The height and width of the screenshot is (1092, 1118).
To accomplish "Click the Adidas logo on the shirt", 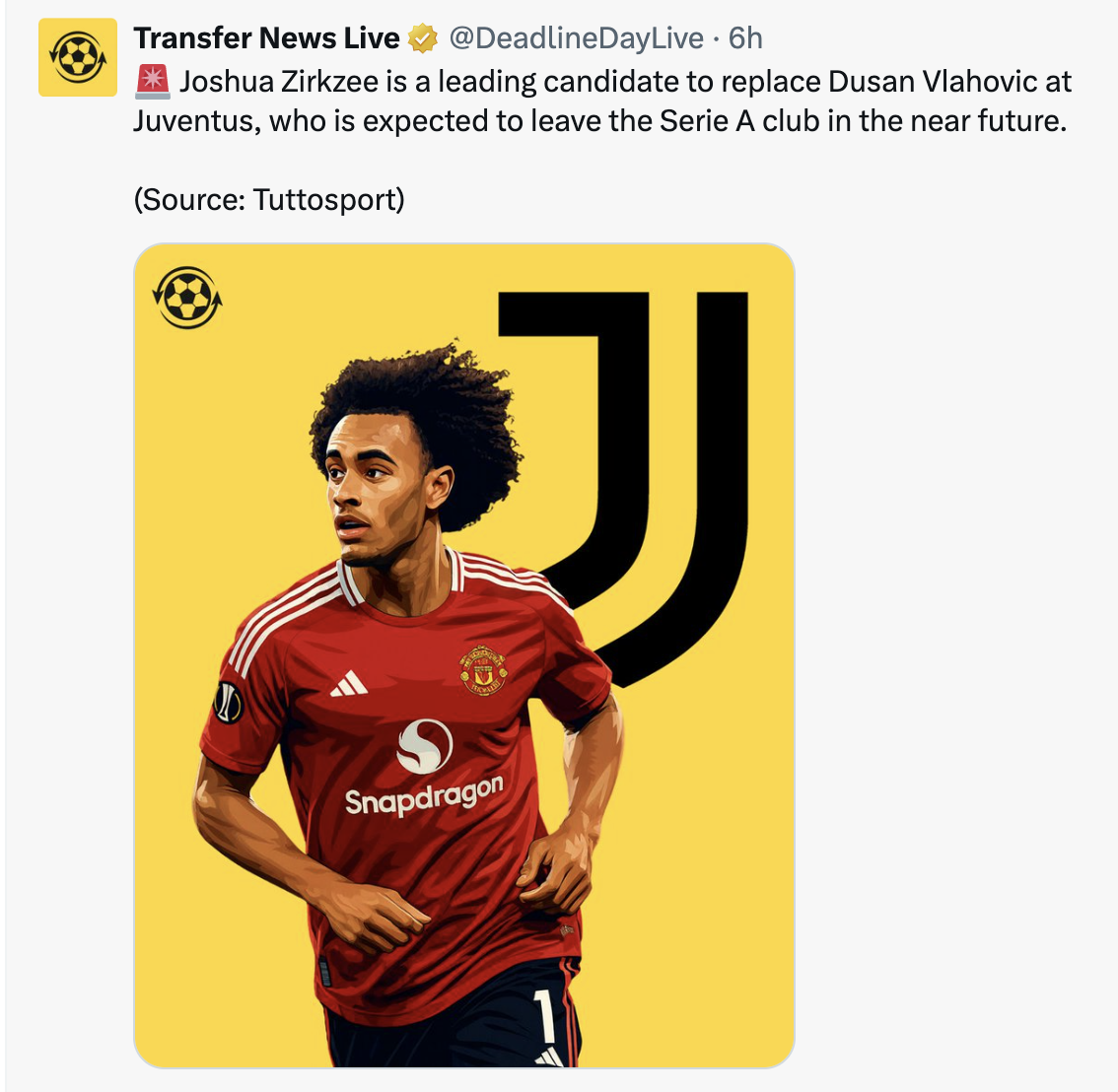I will coord(349,683).
